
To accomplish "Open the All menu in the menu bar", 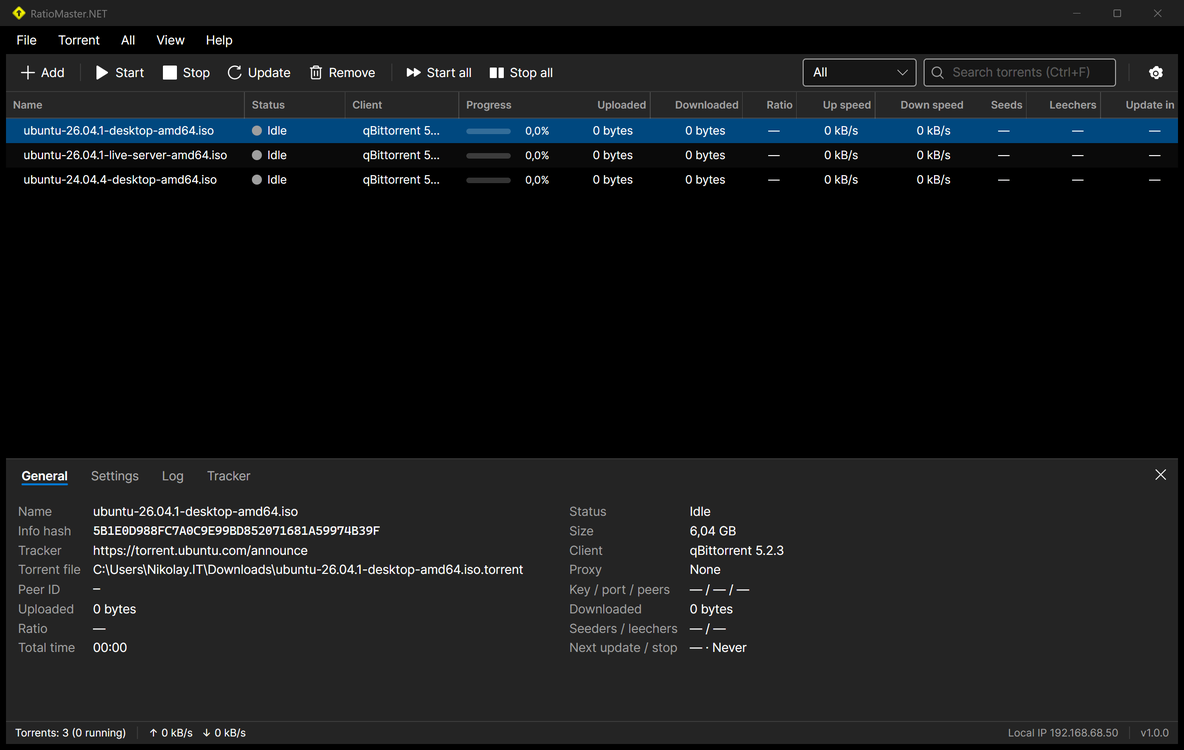I will (x=128, y=40).
